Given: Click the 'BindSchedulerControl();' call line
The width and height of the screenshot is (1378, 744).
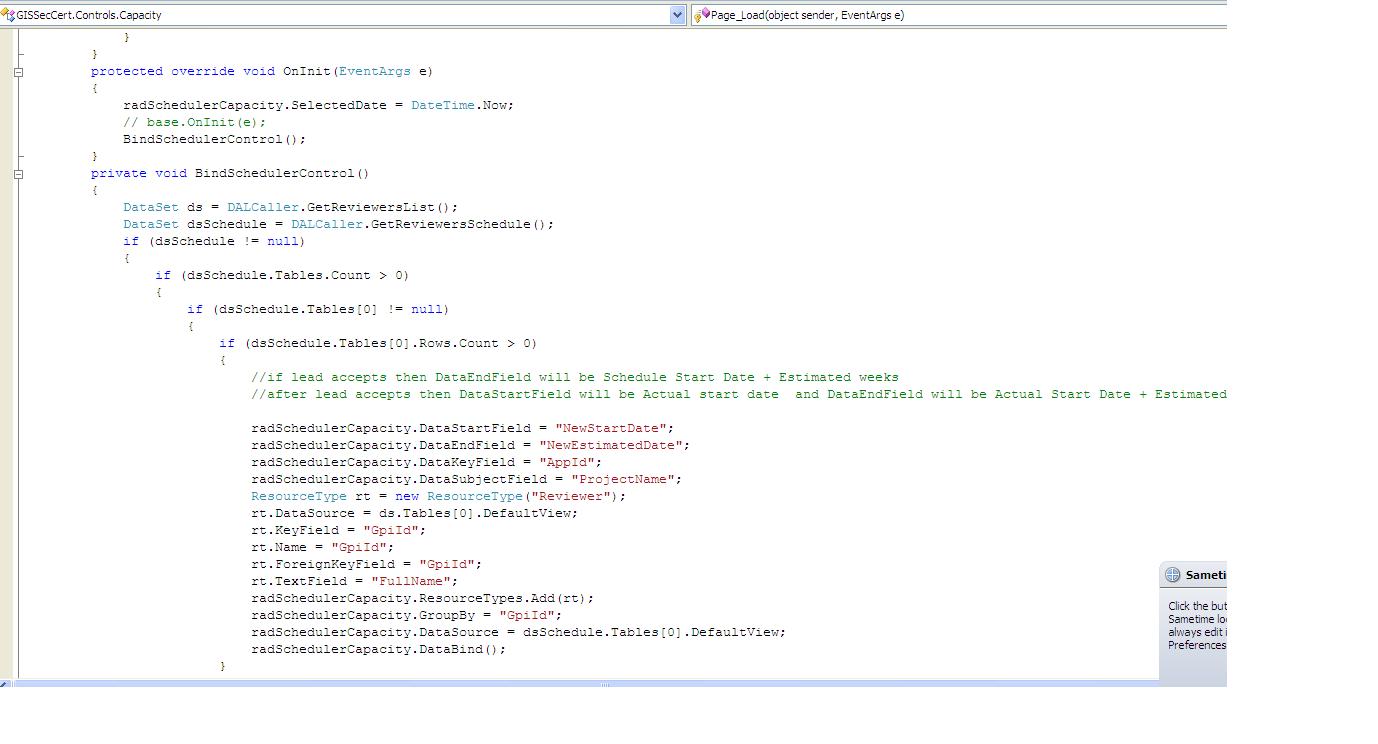Looking at the screenshot, I should click(214, 139).
